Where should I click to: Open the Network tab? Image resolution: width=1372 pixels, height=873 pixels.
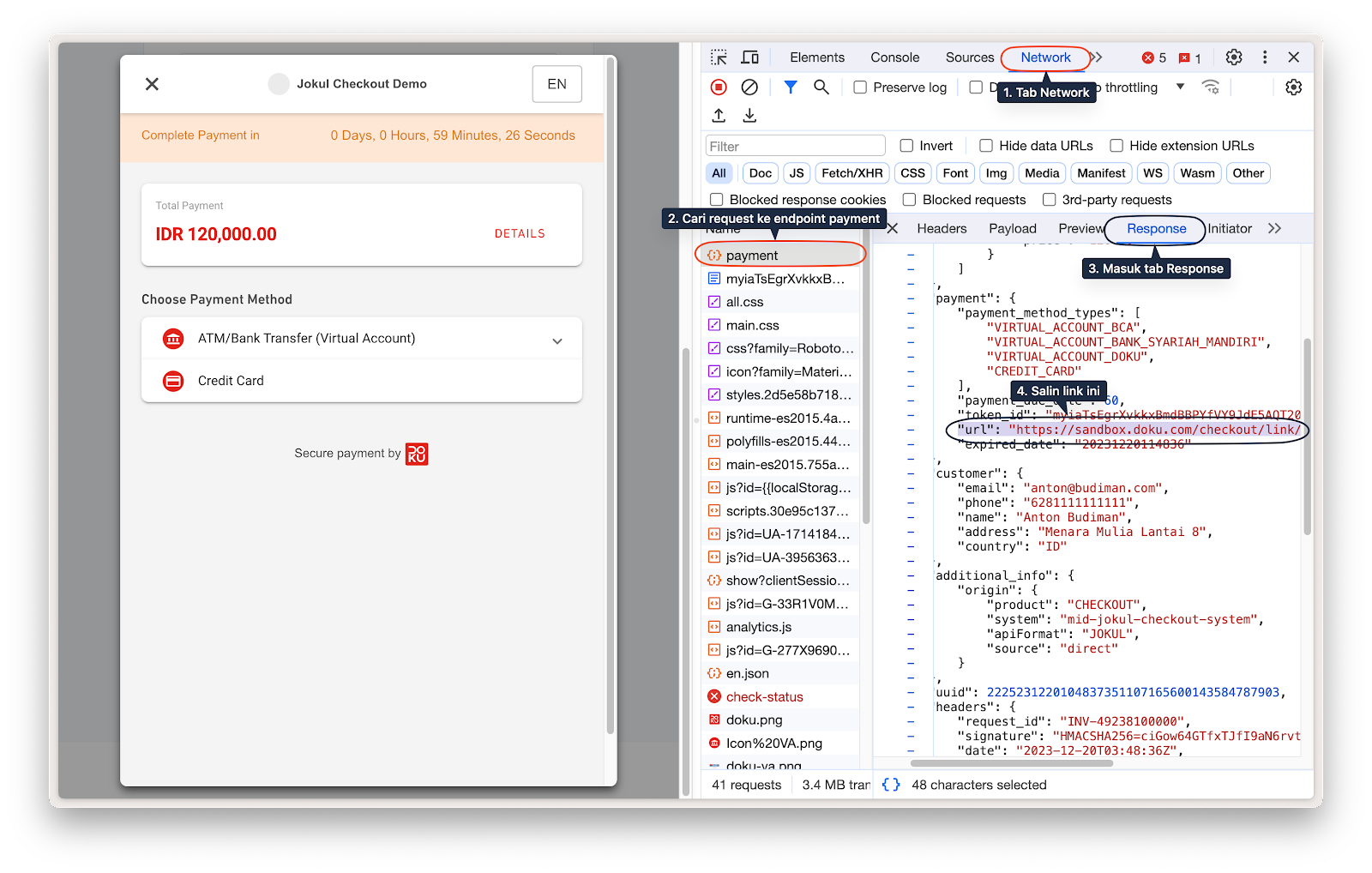1045,57
